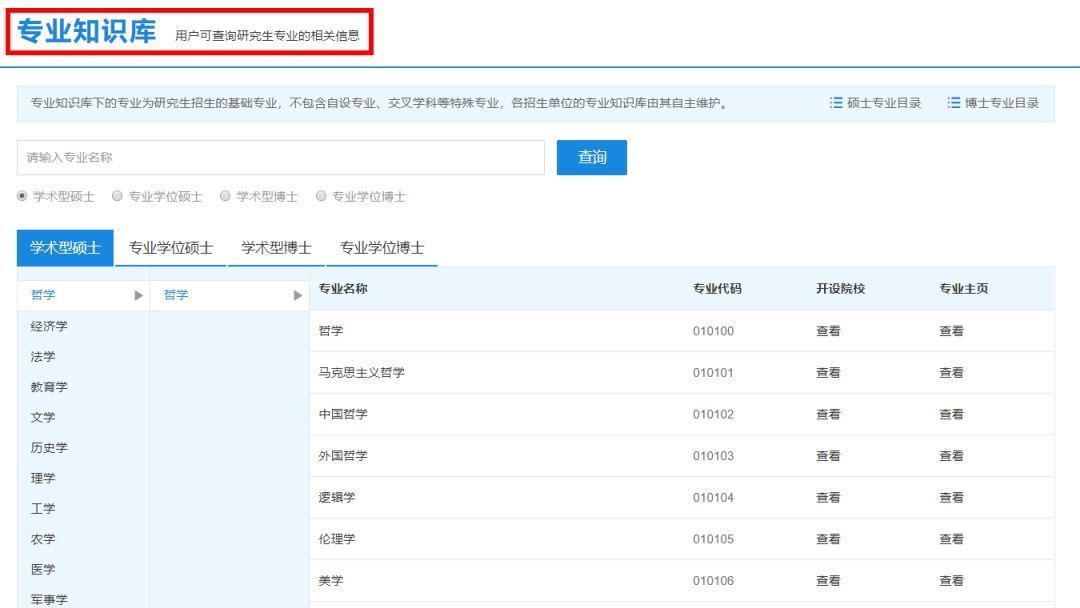Open the 专业主页 for 美学

[952, 579]
